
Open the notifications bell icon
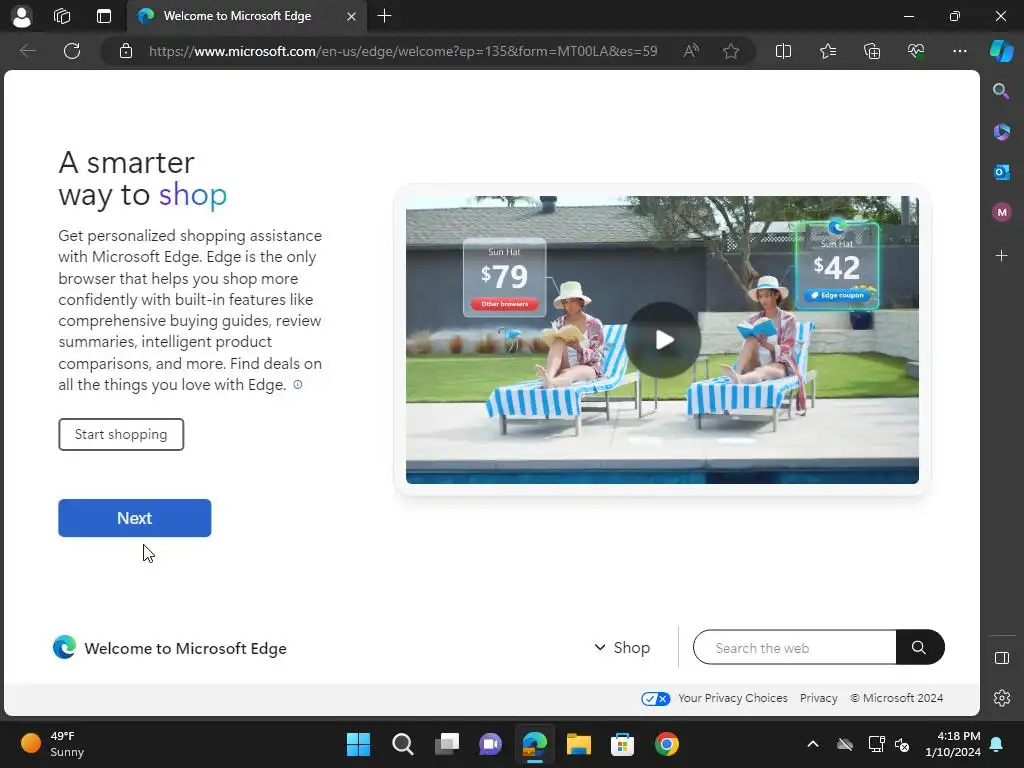[997, 744]
